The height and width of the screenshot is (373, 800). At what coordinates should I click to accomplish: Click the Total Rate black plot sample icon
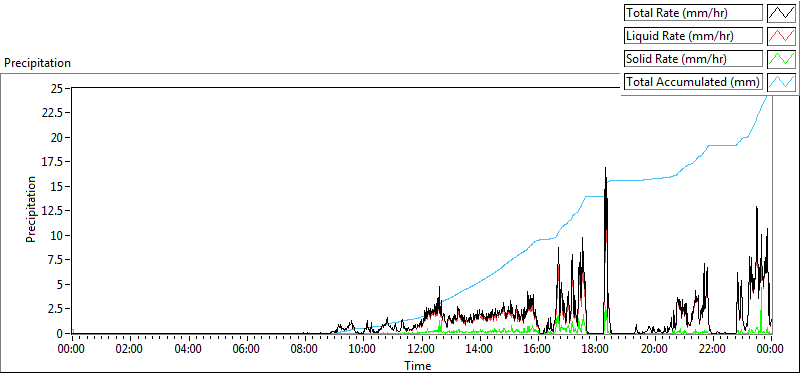782,13
